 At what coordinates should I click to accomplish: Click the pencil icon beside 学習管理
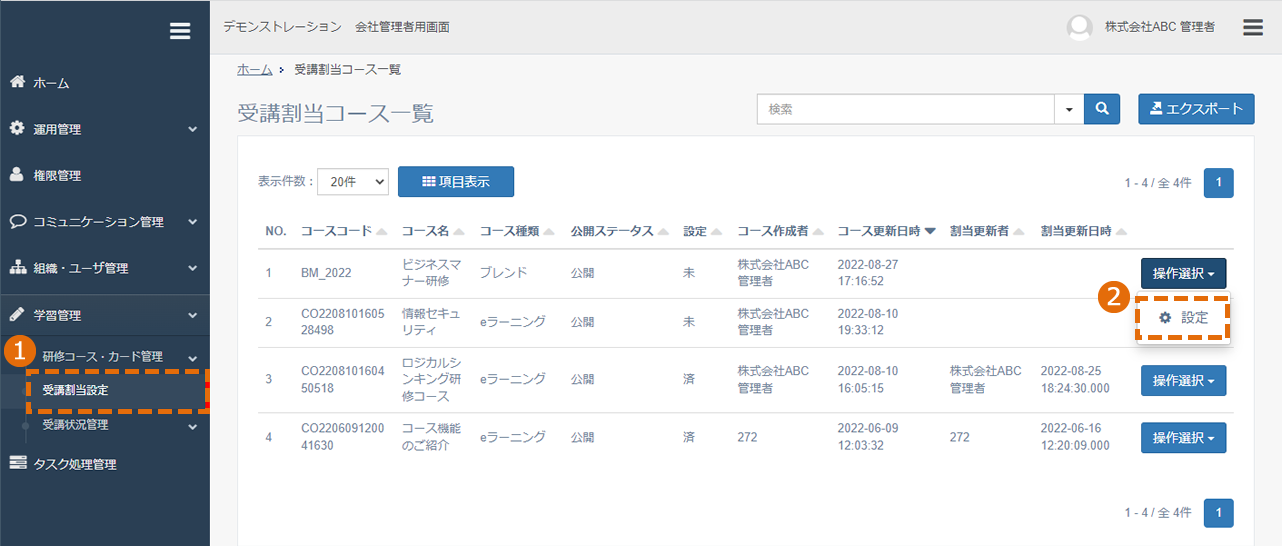coord(17,314)
